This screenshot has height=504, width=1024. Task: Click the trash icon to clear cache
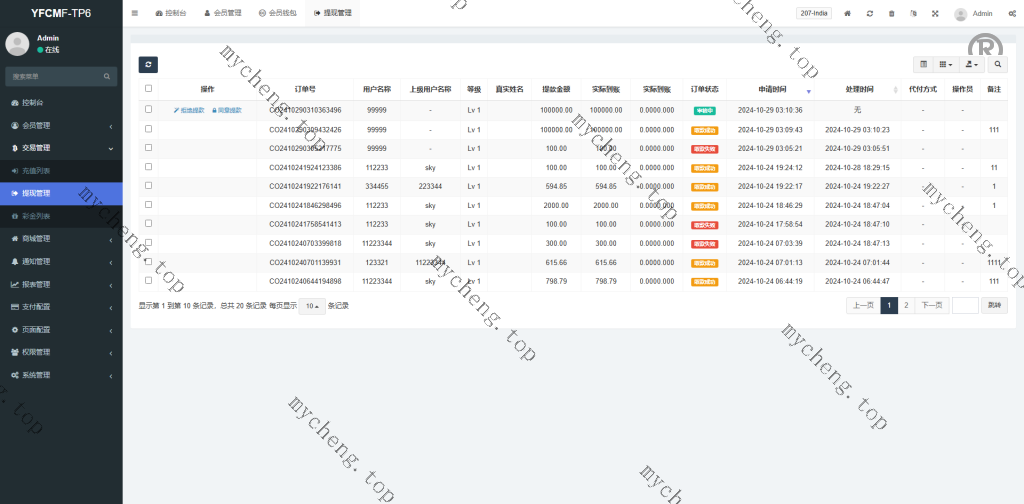pos(892,14)
